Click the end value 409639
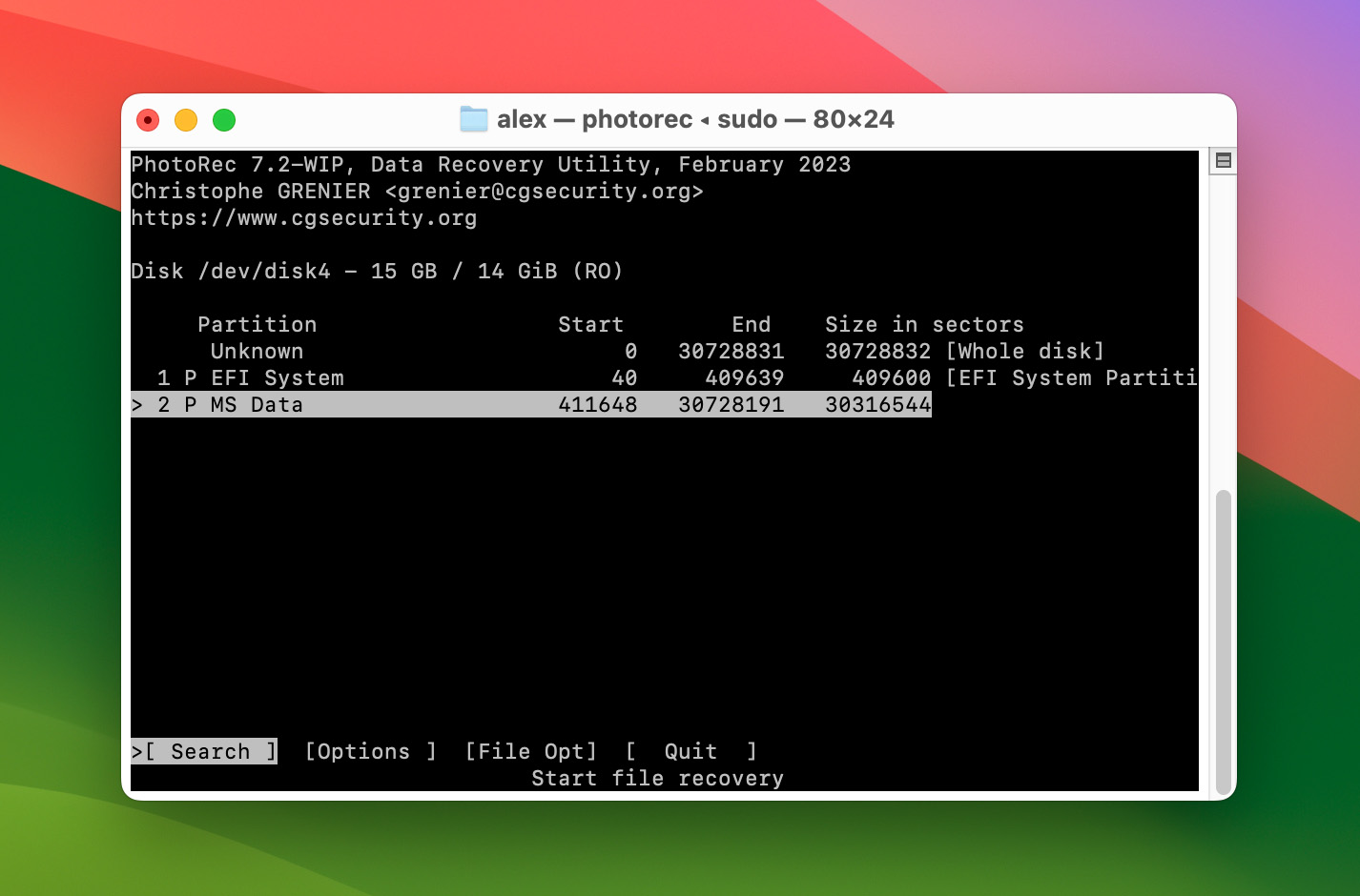Screen dimensions: 1360x896 pos(745,377)
